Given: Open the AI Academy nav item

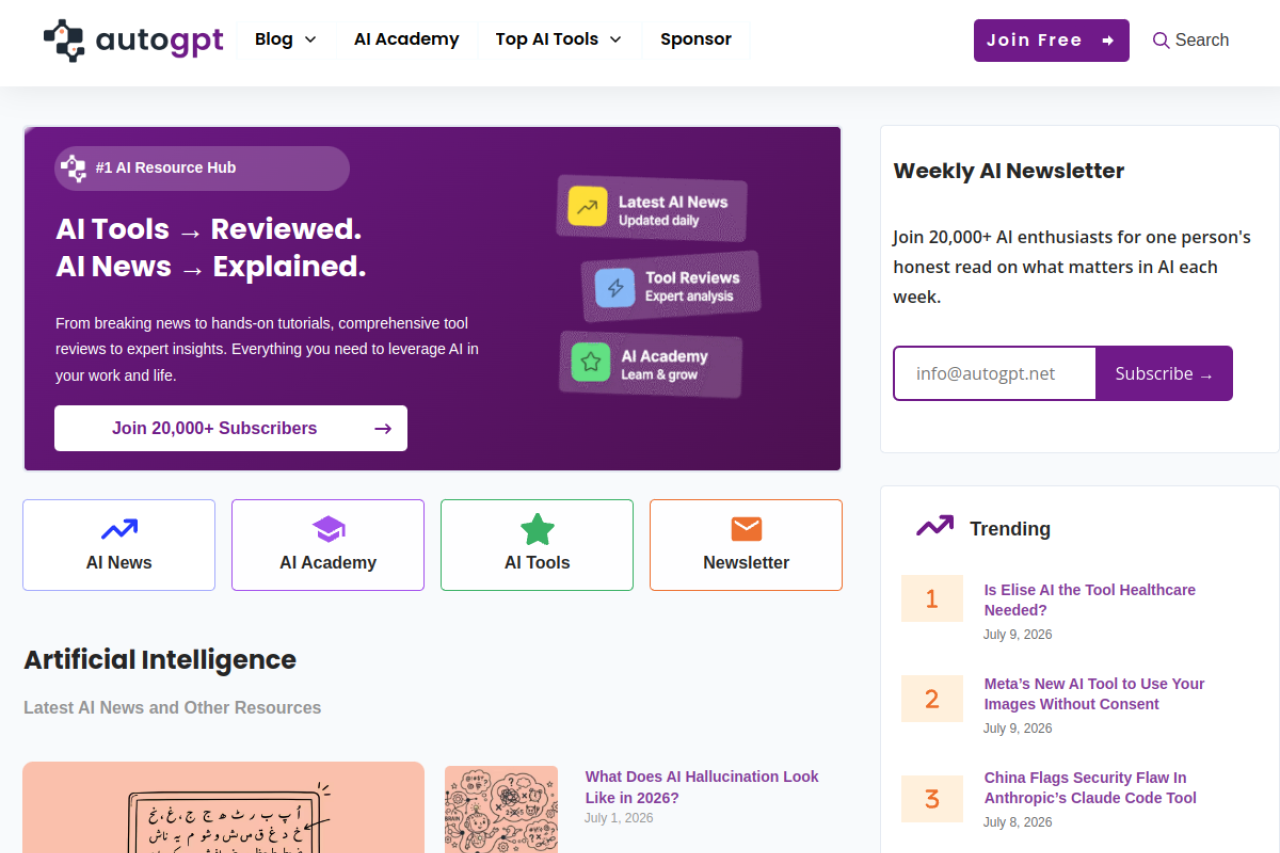Looking at the screenshot, I should pyautogui.click(x=406, y=39).
